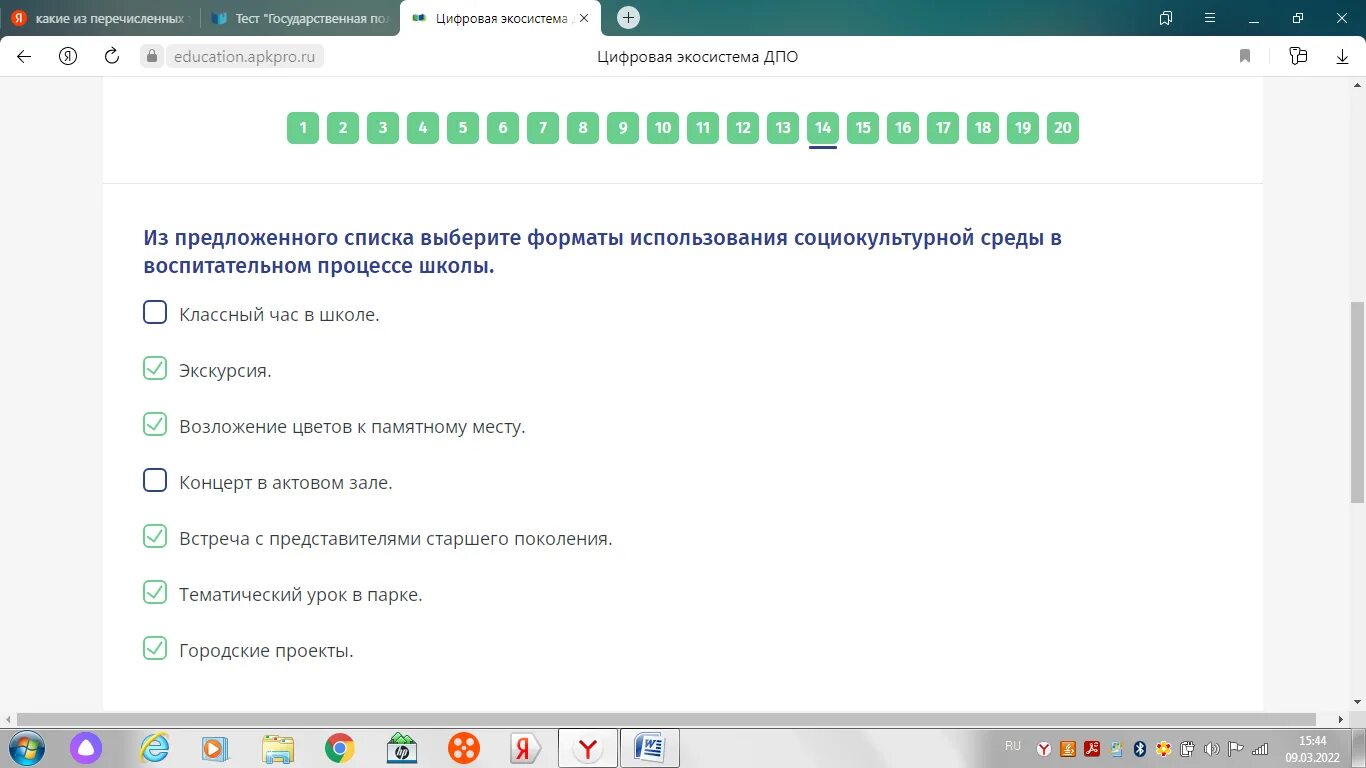Open the browser downloads arrow
Image resolution: width=1366 pixels, height=768 pixels.
[x=1342, y=57]
